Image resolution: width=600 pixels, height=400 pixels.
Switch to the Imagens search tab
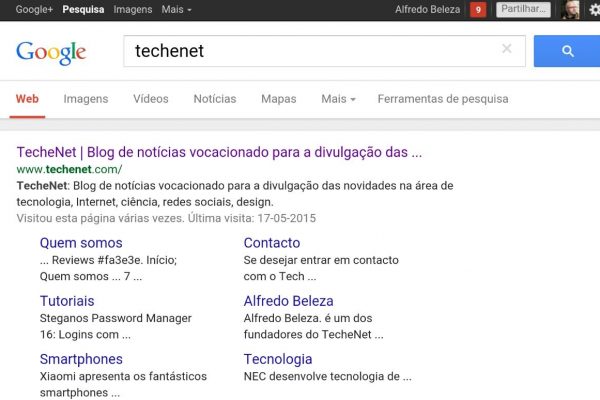click(x=86, y=99)
